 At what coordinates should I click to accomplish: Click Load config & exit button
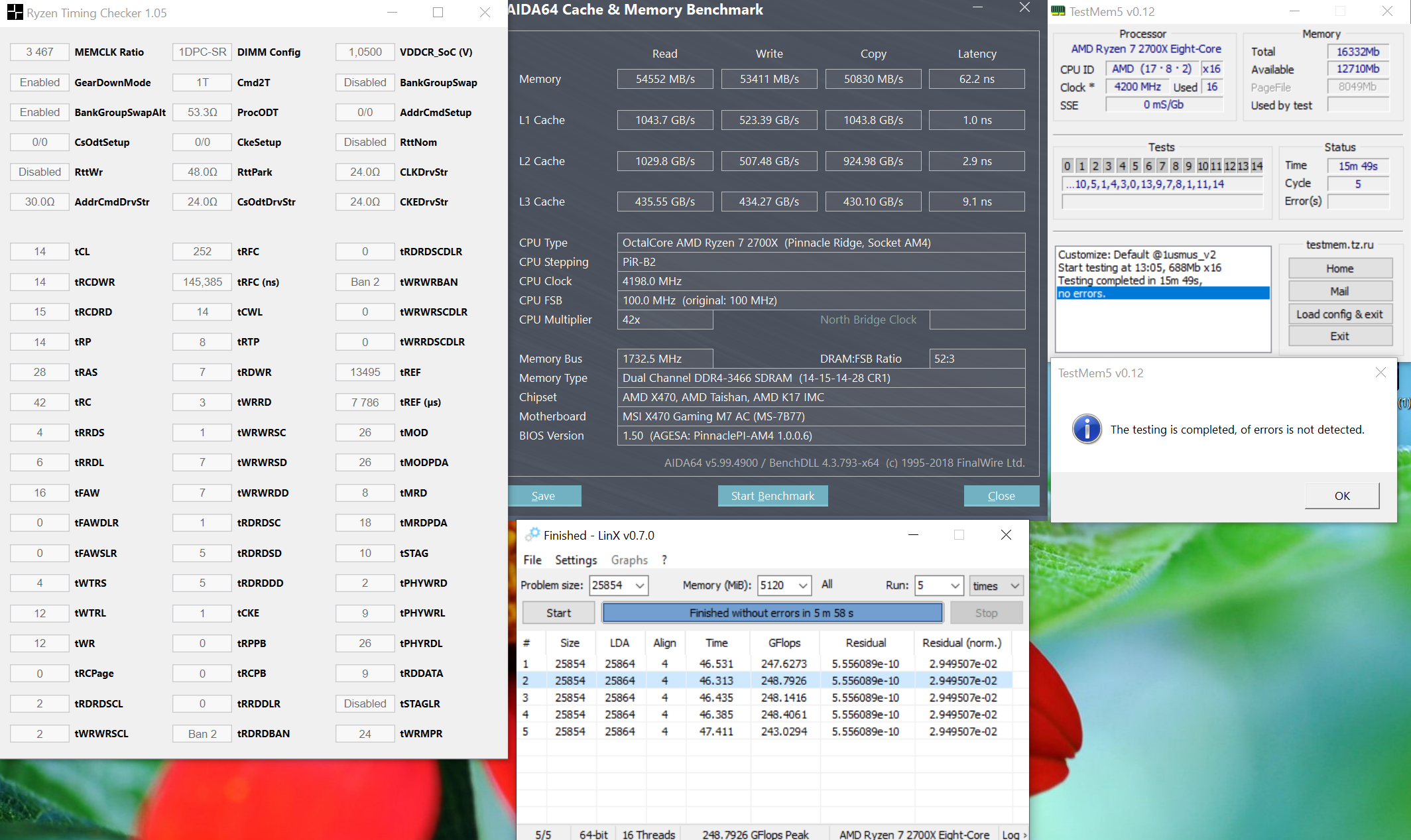click(1339, 314)
